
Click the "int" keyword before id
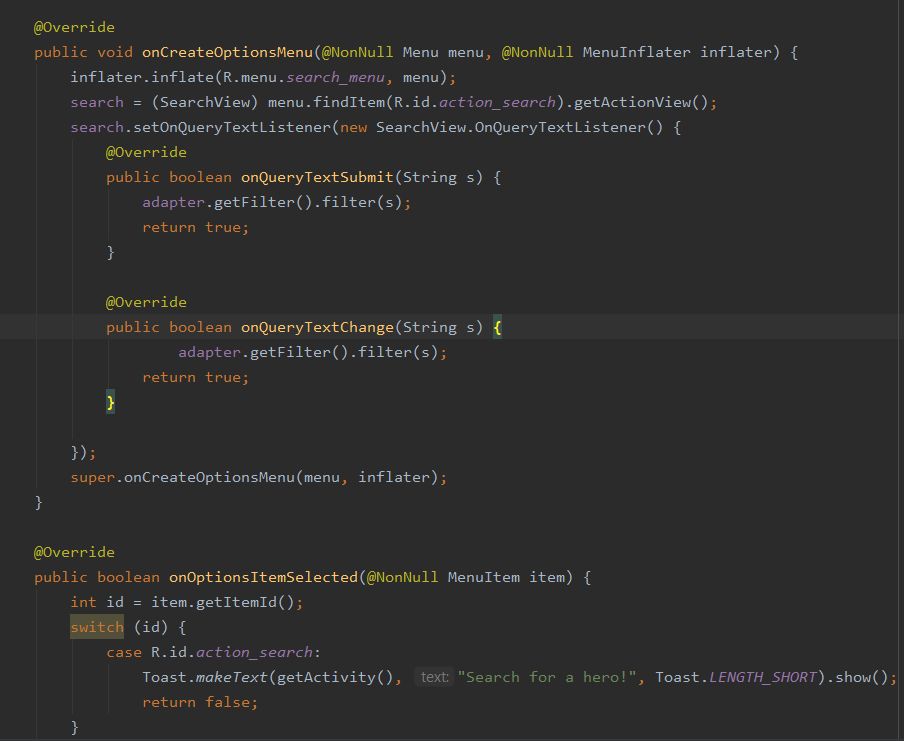tap(83, 602)
